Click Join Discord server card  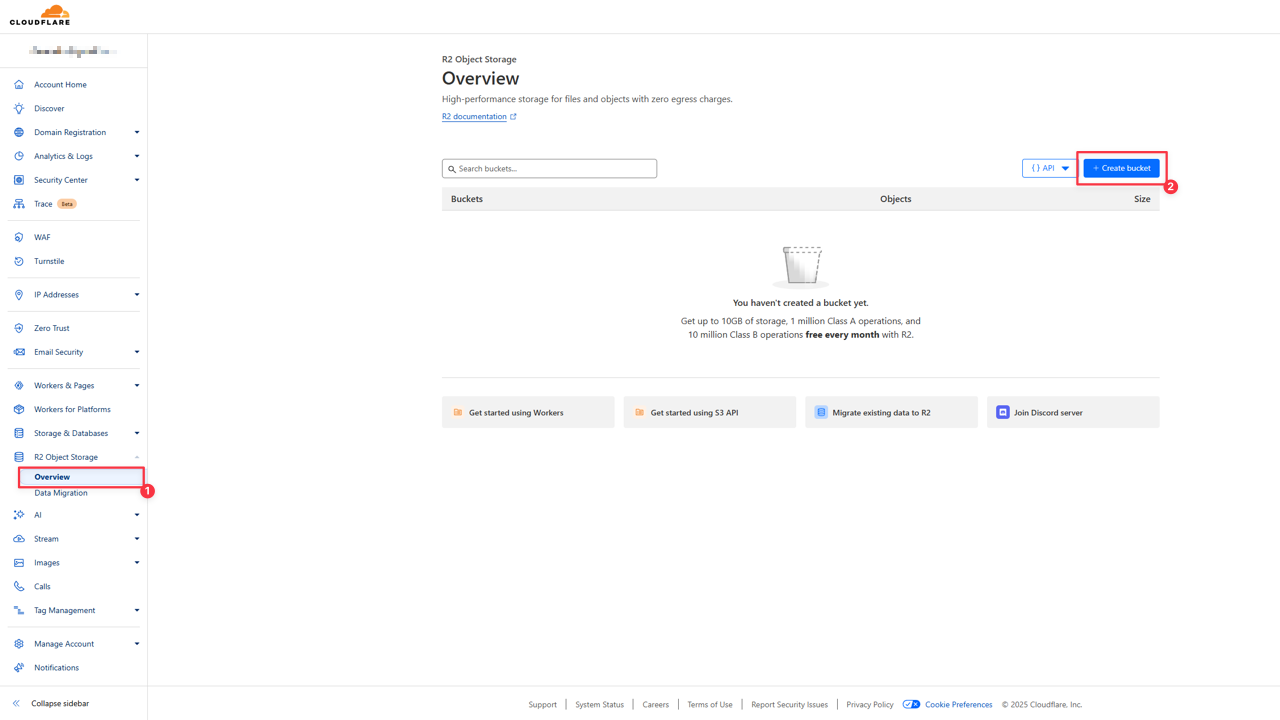pyautogui.click(x=1072, y=412)
